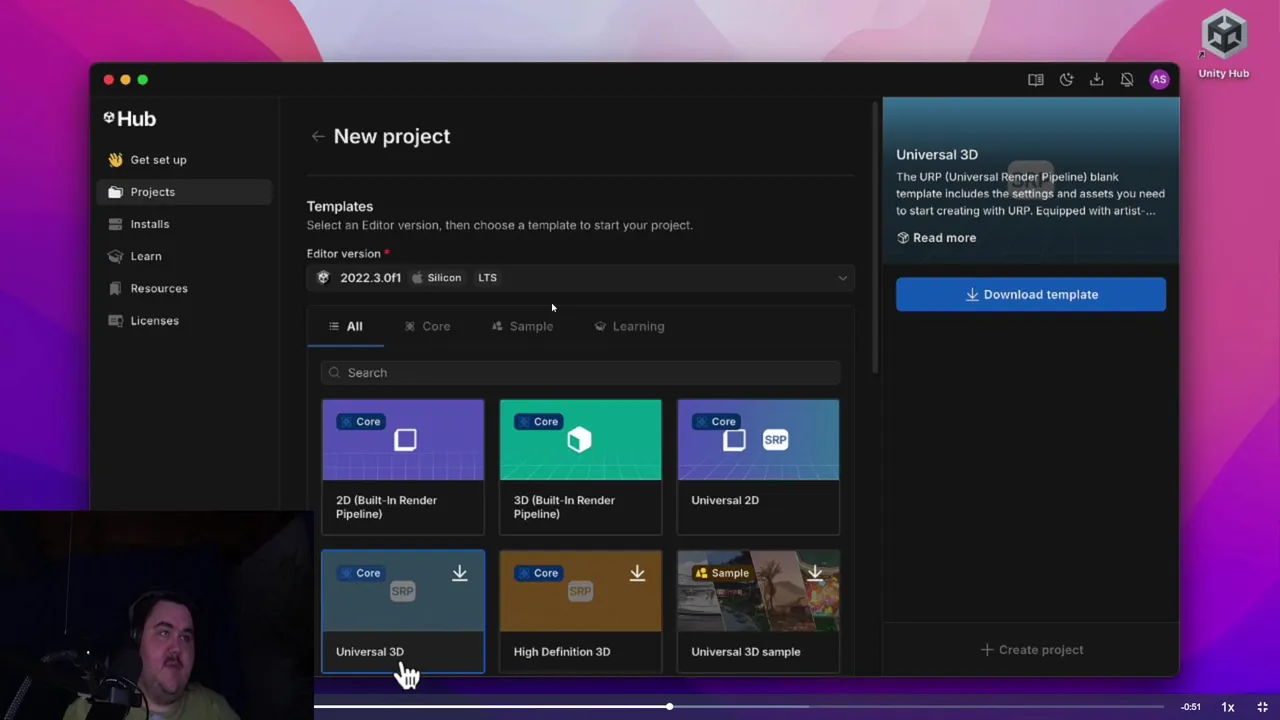The width and height of the screenshot is (1280, 720).
Task: Choose the Universal 3D sample template
Action: 758,612
